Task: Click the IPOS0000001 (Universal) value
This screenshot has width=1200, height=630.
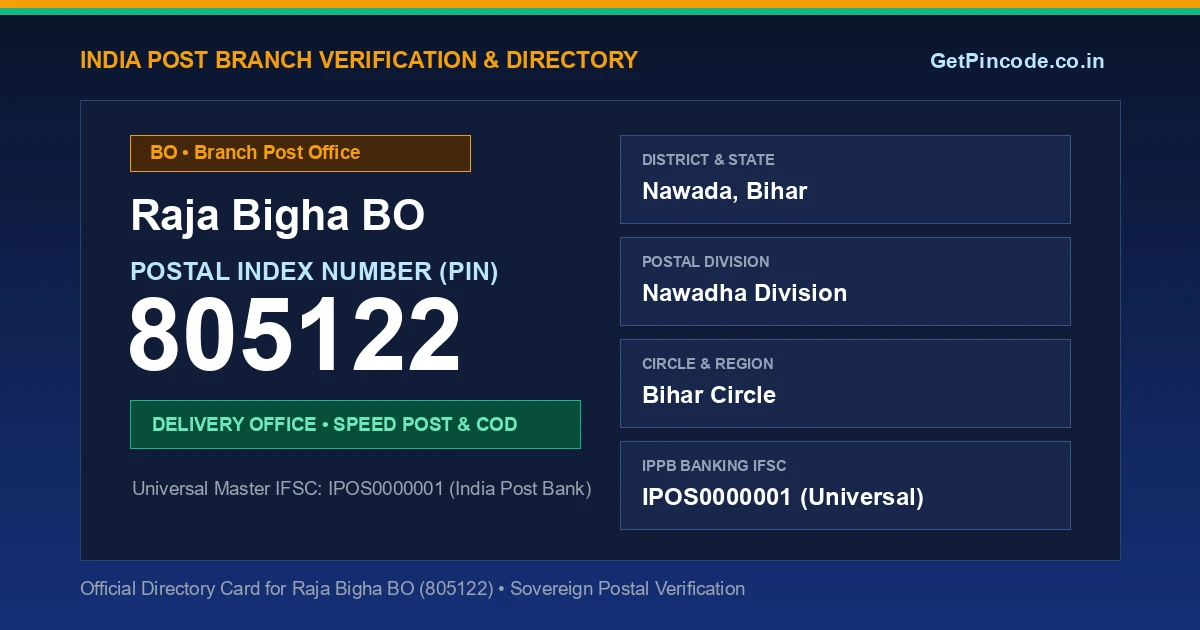Action: click(x=783, y=497)
